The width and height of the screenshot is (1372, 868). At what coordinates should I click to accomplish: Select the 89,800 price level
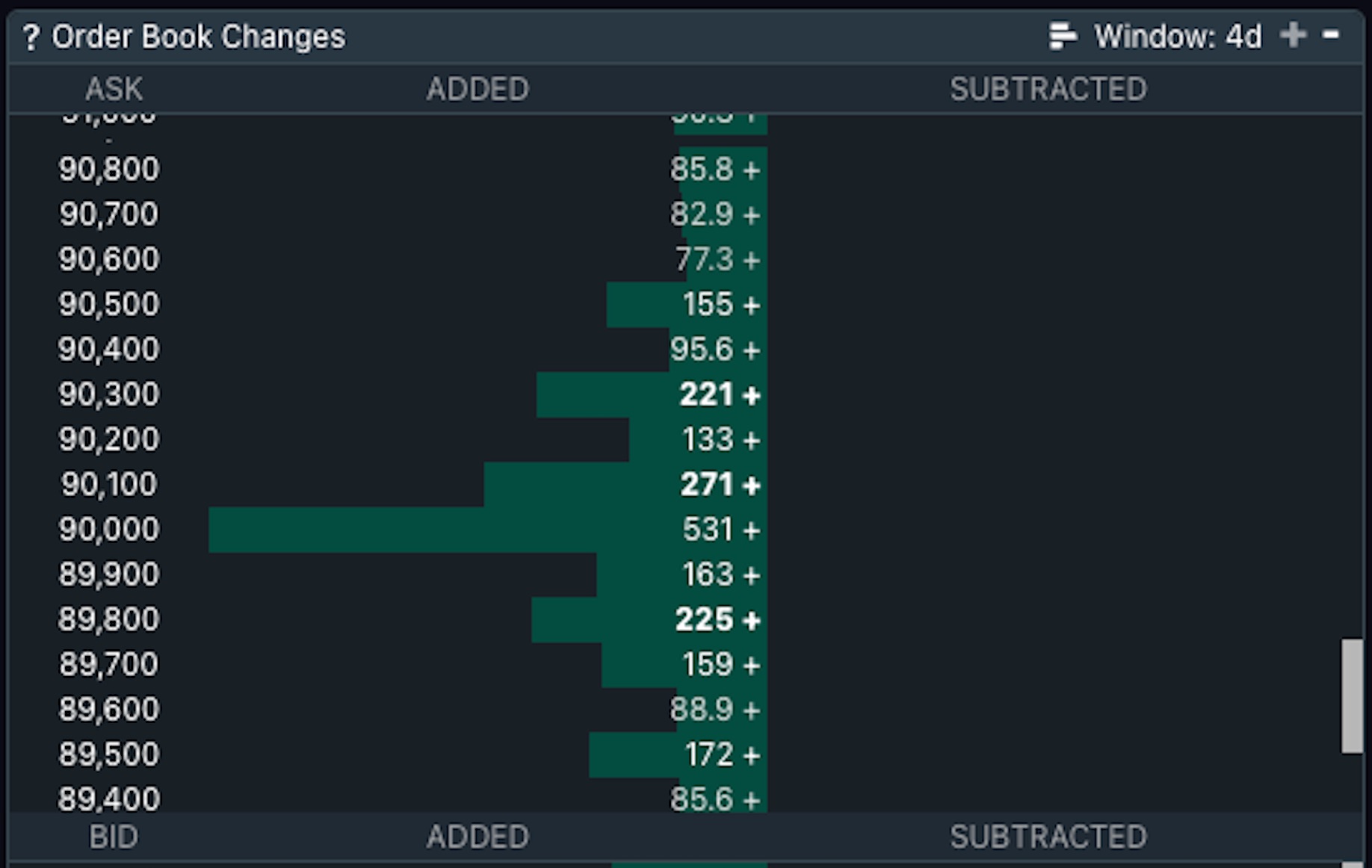pos(109,619)
